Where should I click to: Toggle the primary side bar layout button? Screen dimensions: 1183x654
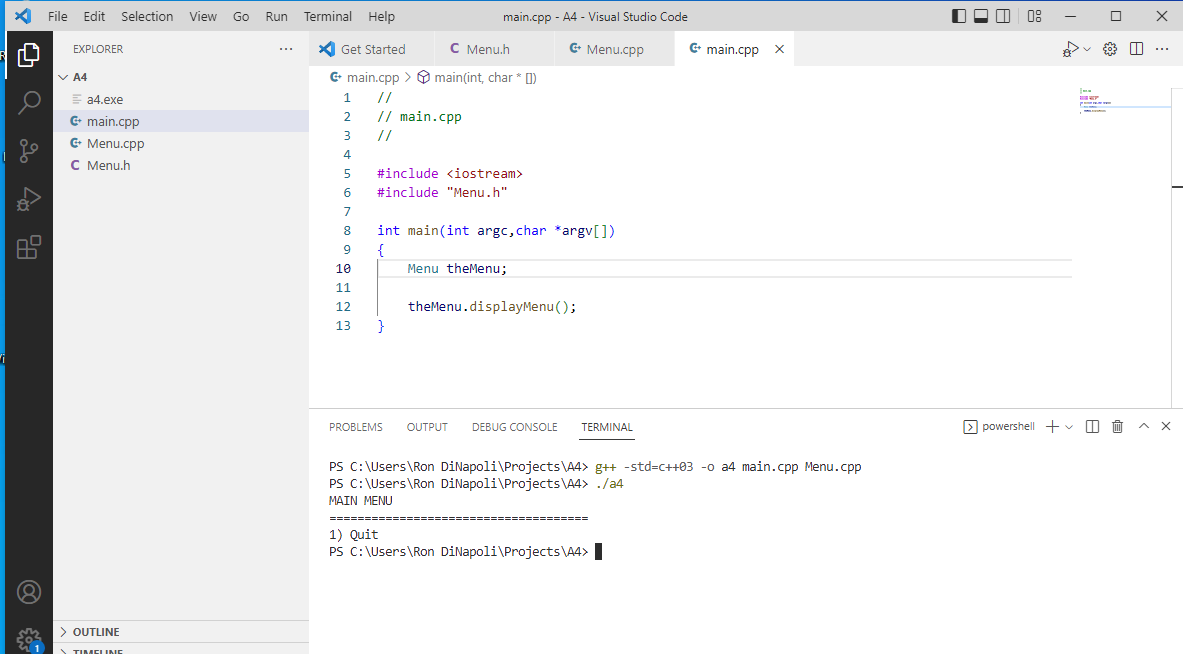coord(959,16)
